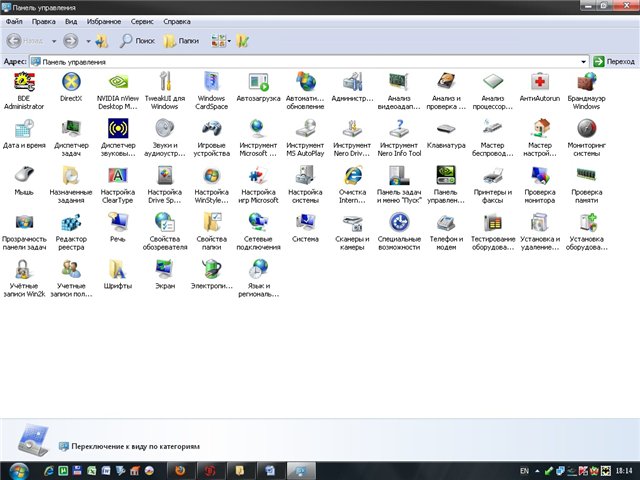Open Шрифты folder
Viewport: 640px width, 480px height.
pos(118,275)
